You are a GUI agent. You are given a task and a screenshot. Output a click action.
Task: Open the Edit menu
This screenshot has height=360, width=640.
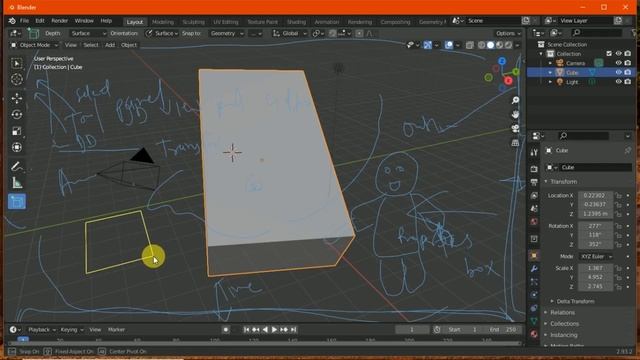point(40,21)
